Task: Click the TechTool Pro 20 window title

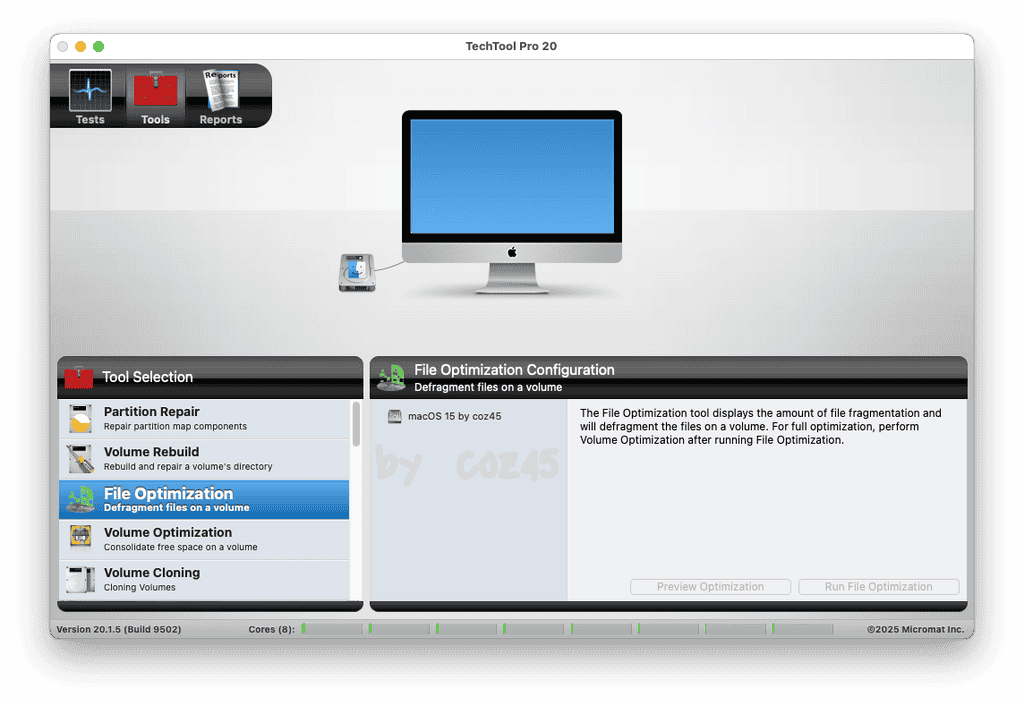Action: (511, 46)
